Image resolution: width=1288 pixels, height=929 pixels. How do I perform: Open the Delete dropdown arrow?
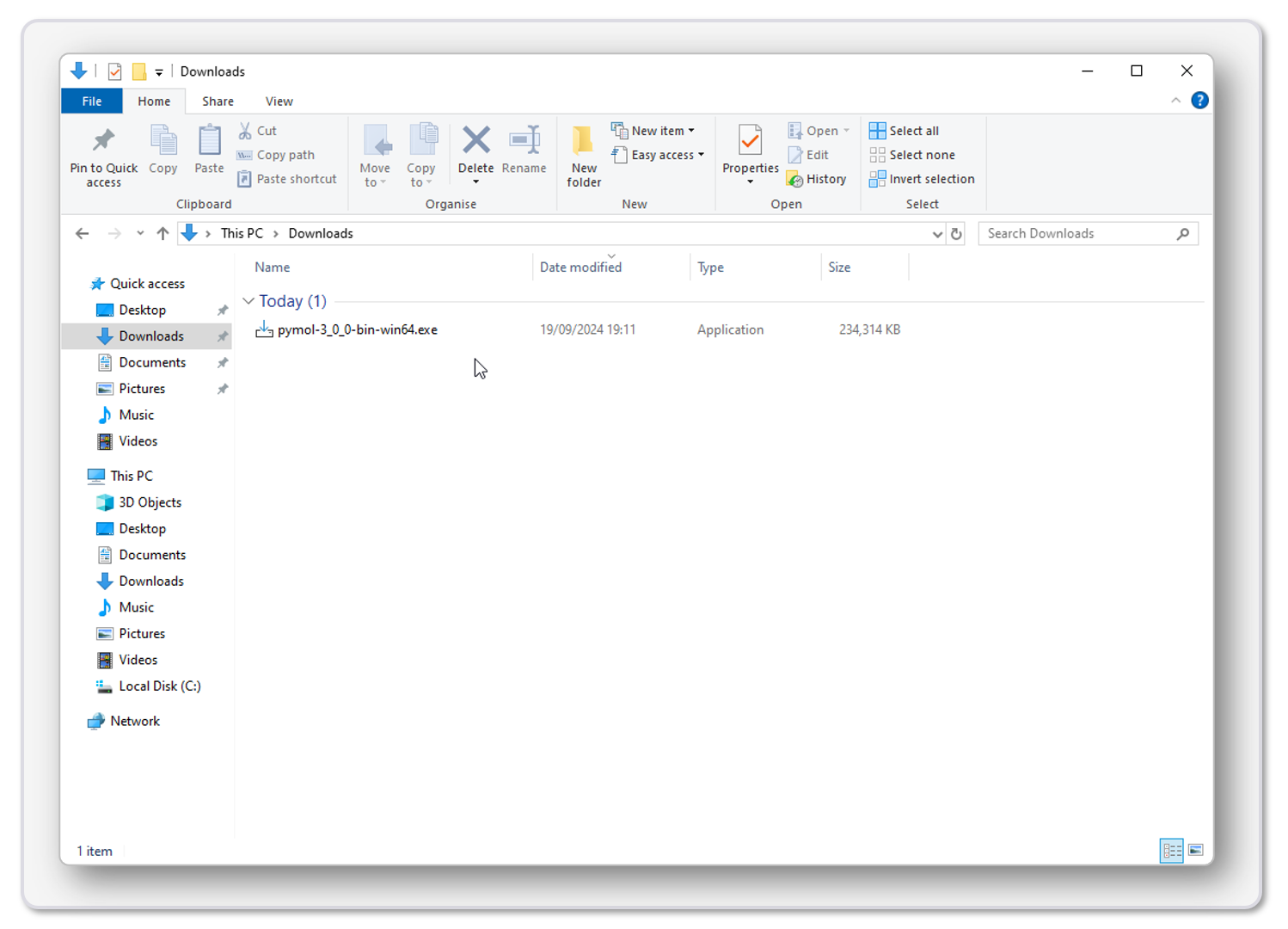pos(475,182)
